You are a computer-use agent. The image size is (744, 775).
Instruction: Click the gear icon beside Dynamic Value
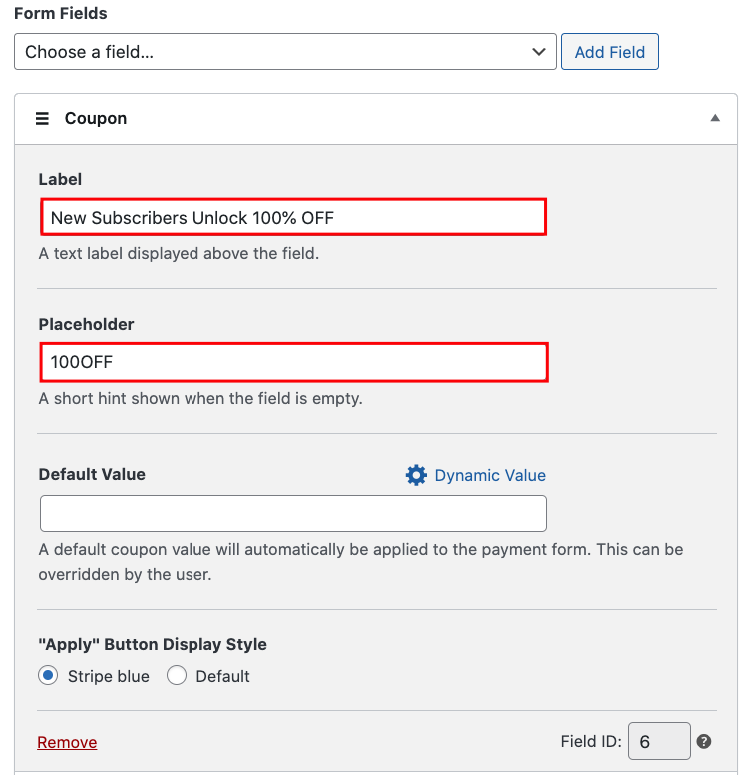pos(416,475)
